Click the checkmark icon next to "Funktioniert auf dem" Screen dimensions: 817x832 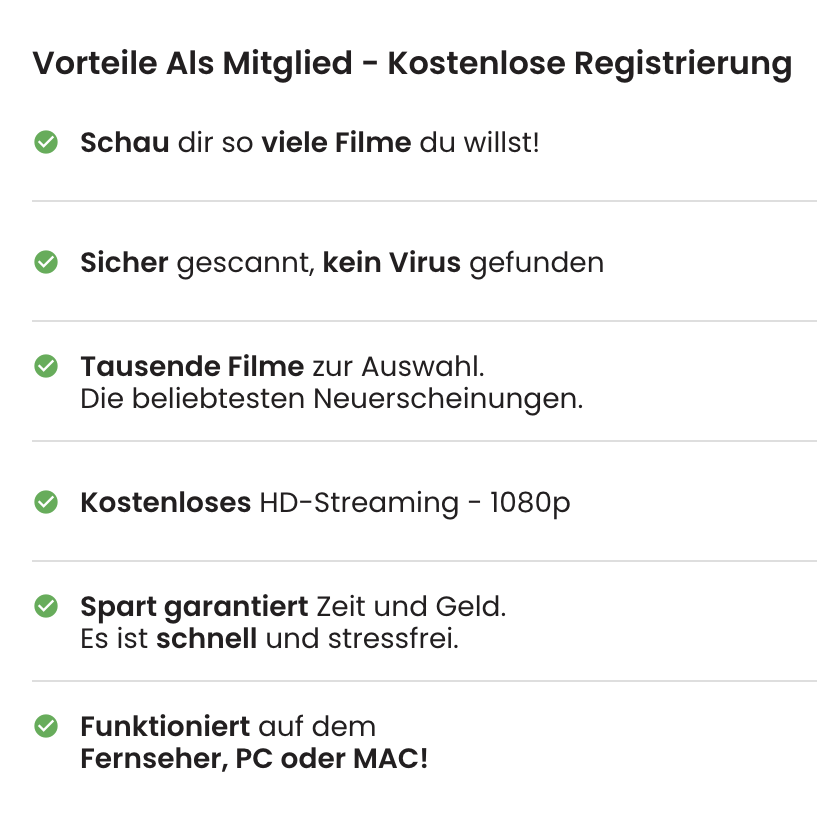click(x=45, y=726)
